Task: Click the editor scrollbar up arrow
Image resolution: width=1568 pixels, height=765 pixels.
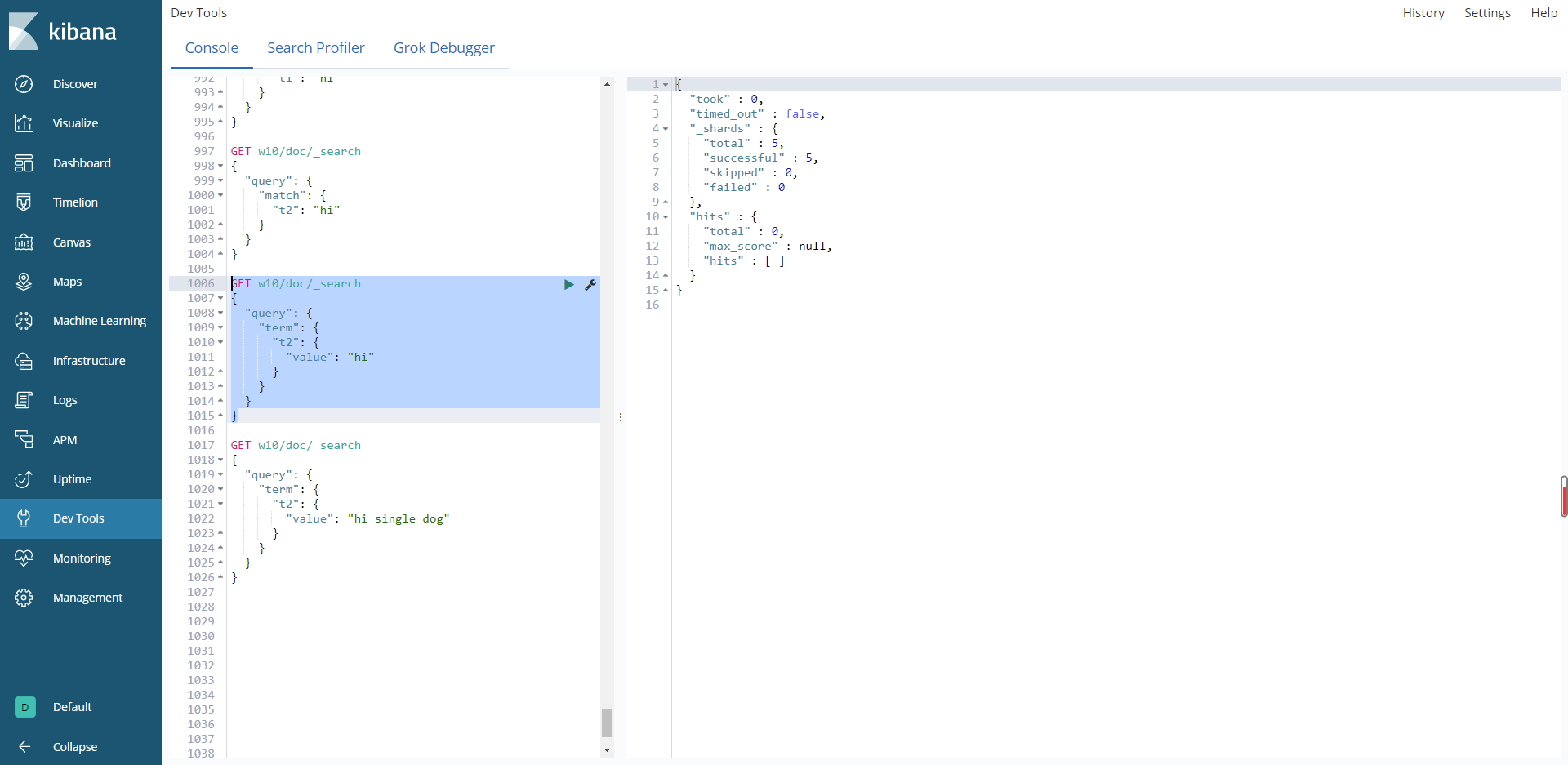Action: coord(607,84)
